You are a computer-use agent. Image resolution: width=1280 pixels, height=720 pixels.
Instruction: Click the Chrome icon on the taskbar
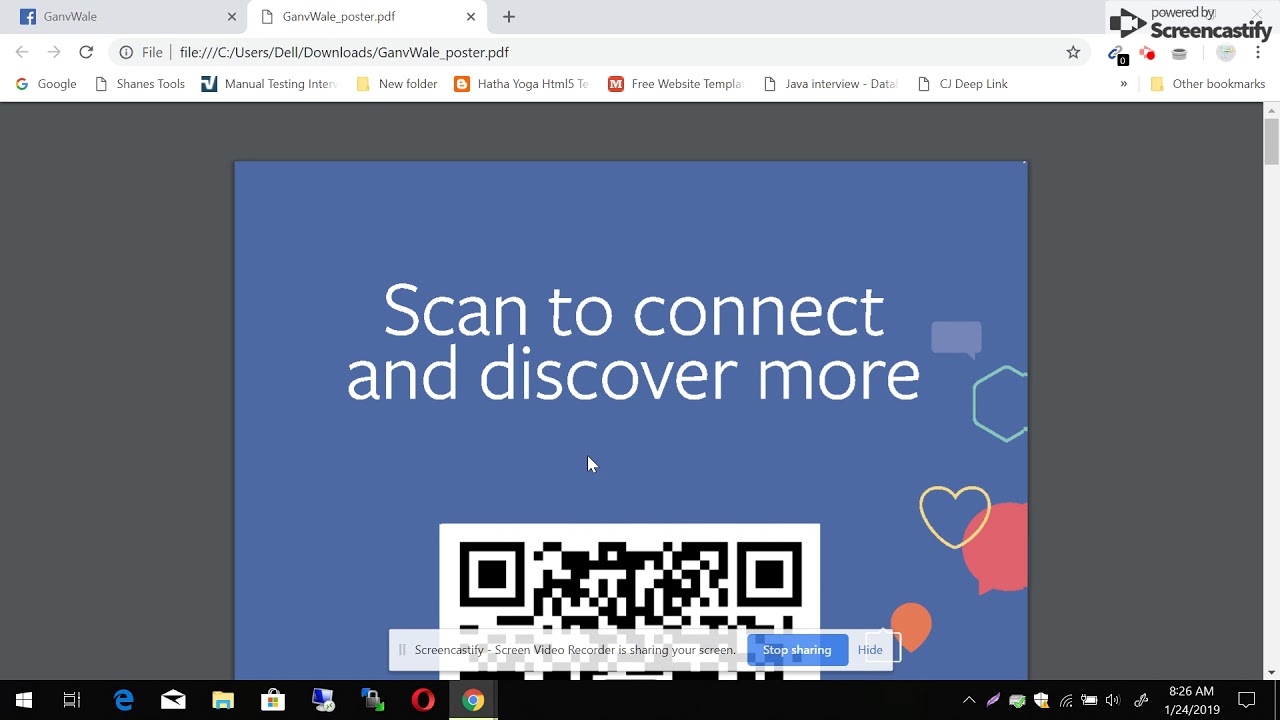pos(473,700)
